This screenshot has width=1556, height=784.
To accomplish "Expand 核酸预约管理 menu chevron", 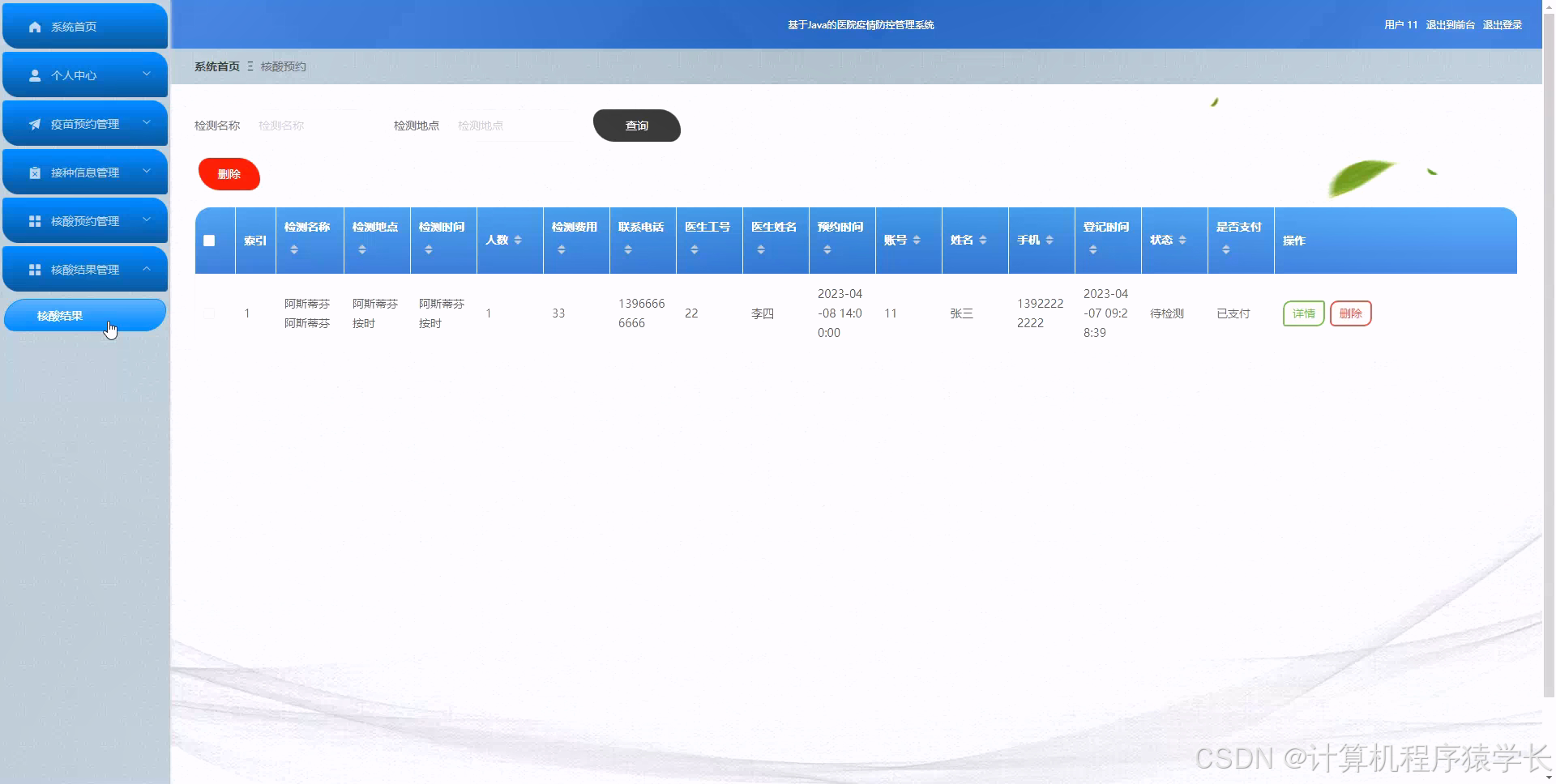I will 147,219.
